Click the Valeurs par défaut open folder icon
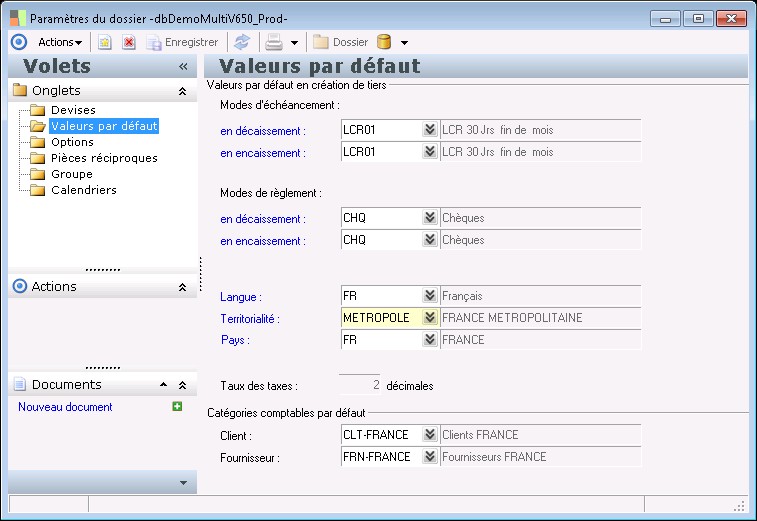The image size is (757, 521). pyautogui.click(x=38, y=126)
